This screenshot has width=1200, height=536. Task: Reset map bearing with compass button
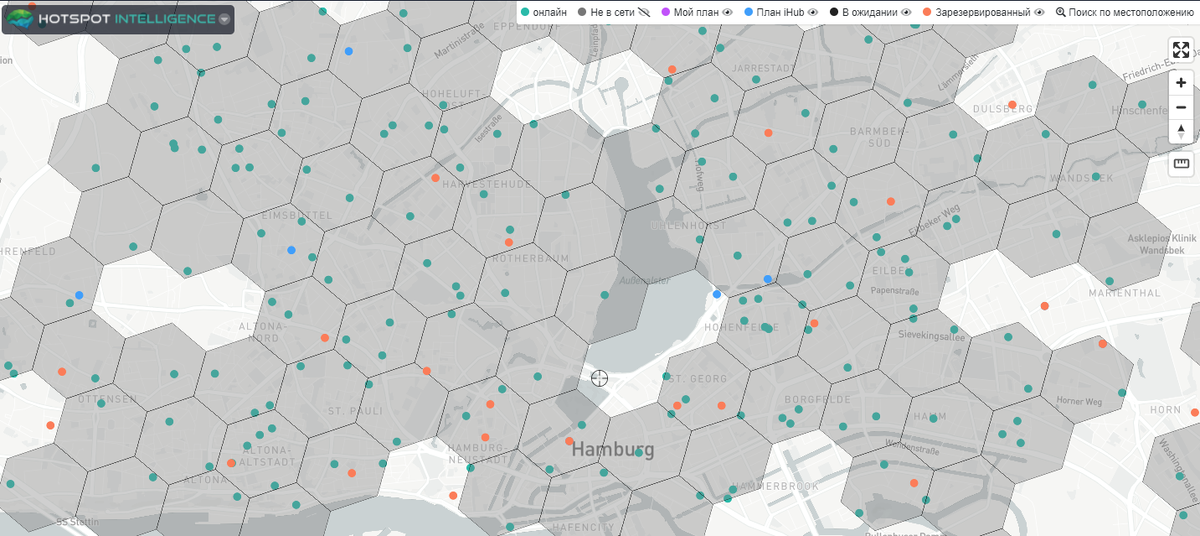(x=1181, y=131)
